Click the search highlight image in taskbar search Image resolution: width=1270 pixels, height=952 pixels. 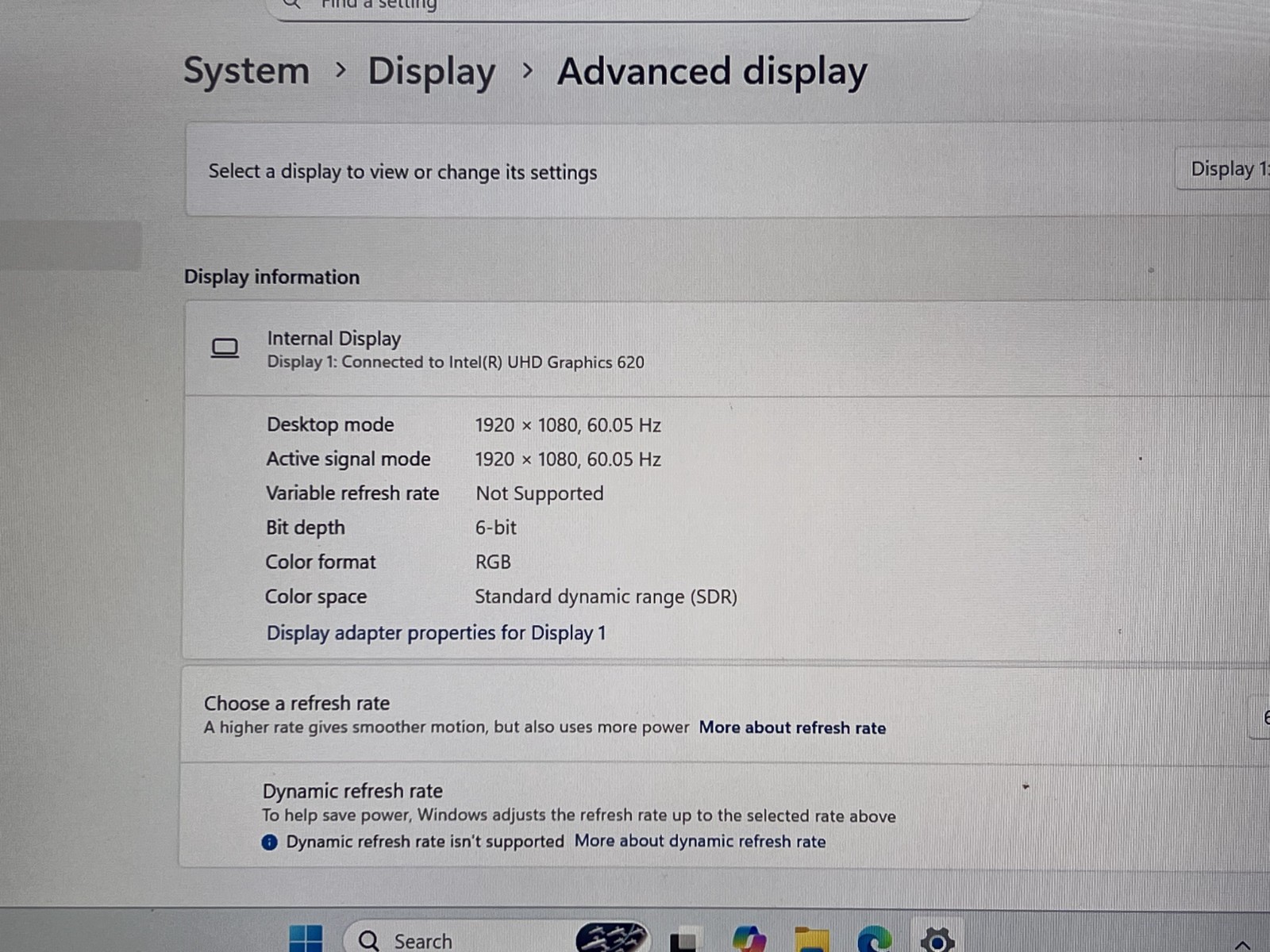pyautogui.click(x=611, y=938)
